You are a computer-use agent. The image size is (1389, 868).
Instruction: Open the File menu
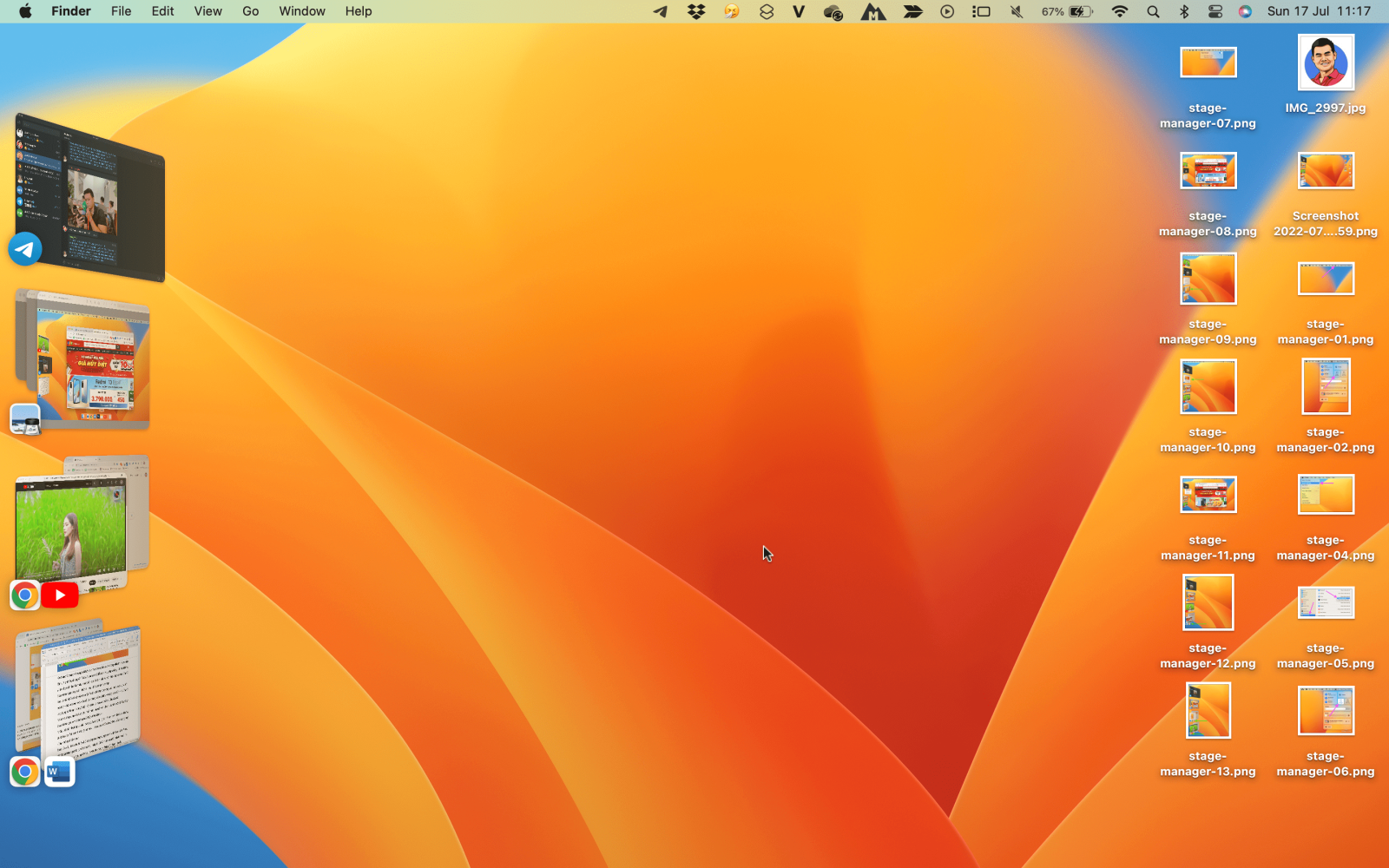(x=121, y=11)
